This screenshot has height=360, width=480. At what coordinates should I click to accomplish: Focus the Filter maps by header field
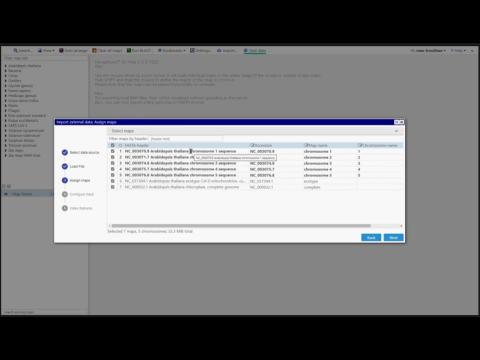point(186,139)
